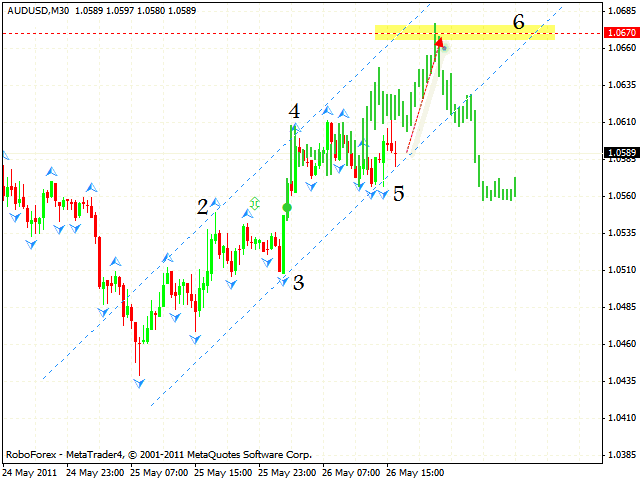Screen dimensions: 640x480
Task: Click the 1.0660 price axis label
Action: [622, 48]
